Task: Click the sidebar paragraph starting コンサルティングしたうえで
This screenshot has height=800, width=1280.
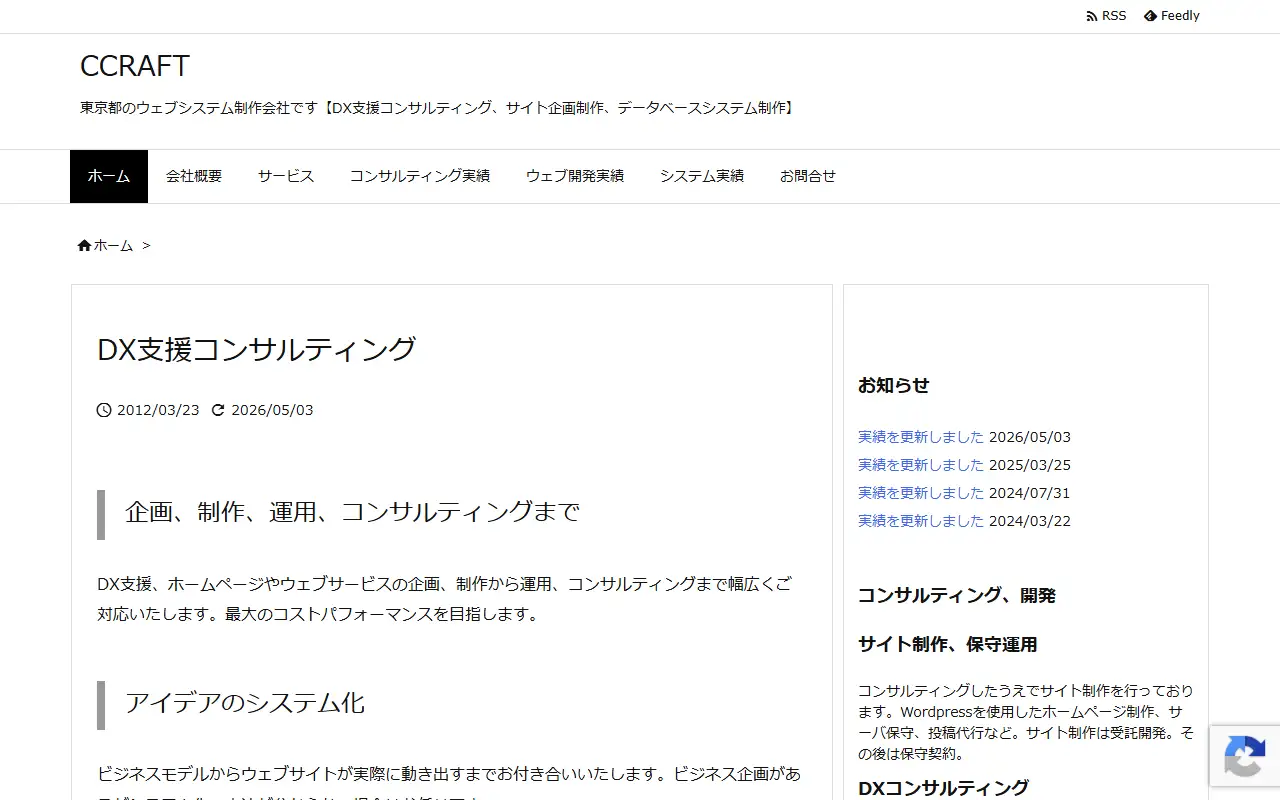Action: tap(1026, 722)
